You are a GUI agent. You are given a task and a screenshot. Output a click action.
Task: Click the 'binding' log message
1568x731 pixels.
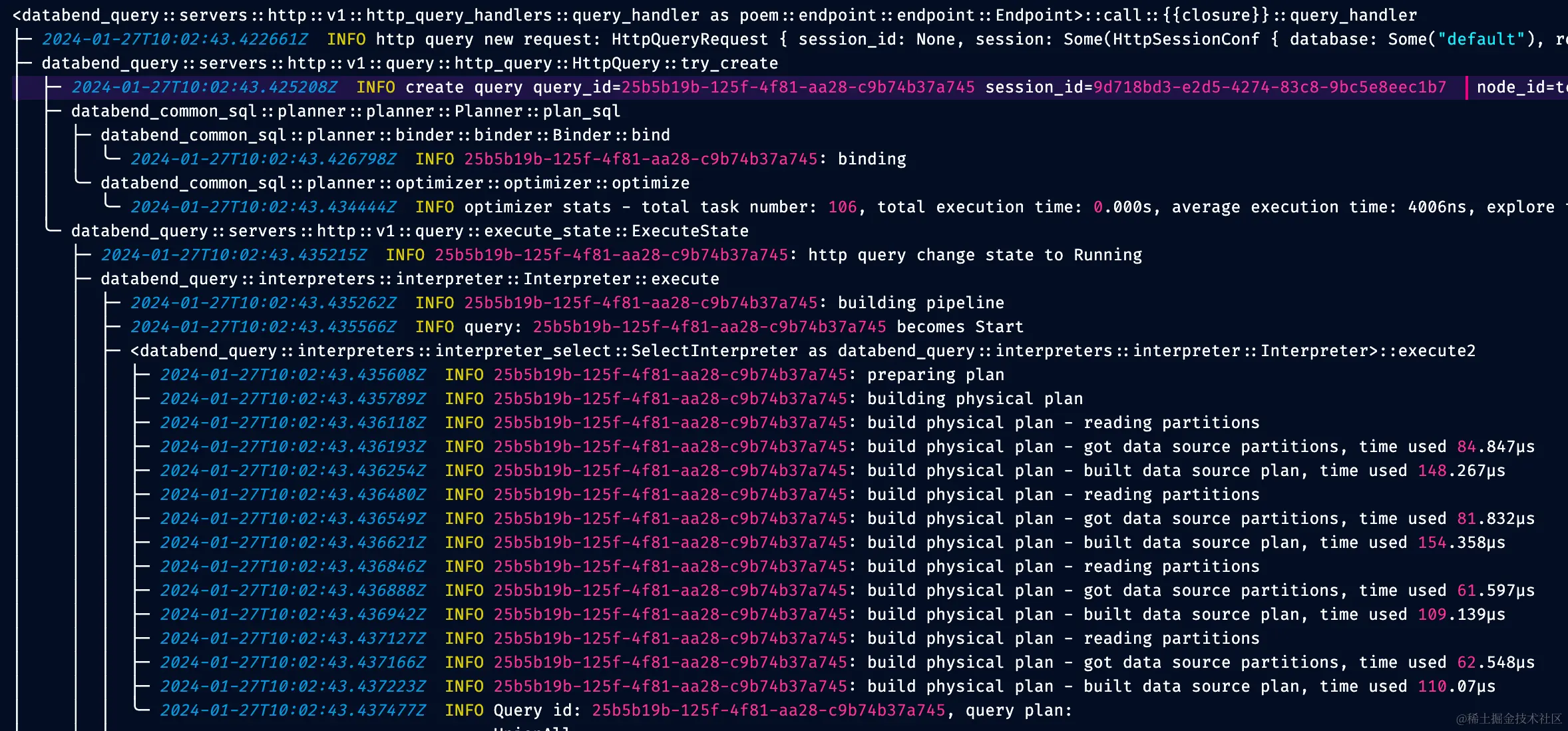[871, 159]
